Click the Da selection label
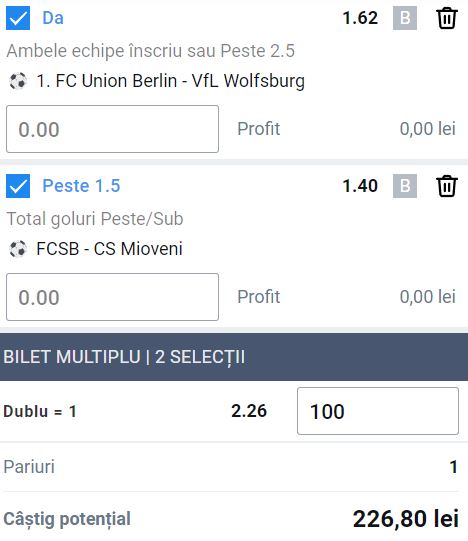Image resolution: width=468 pixels, height=541 pixels. [x=53, y=18]
